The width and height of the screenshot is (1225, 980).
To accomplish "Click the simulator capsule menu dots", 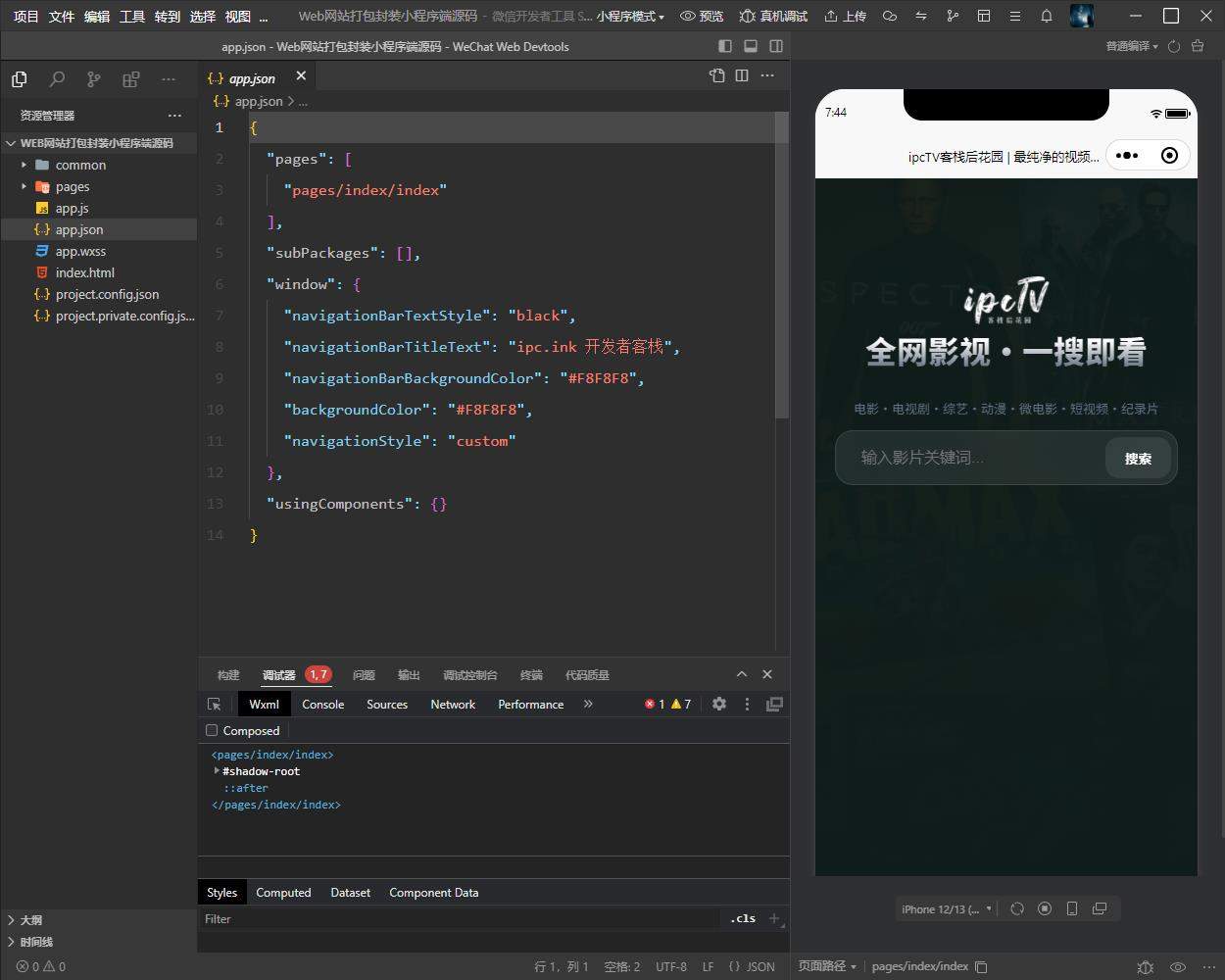I will coord(1127,155).
